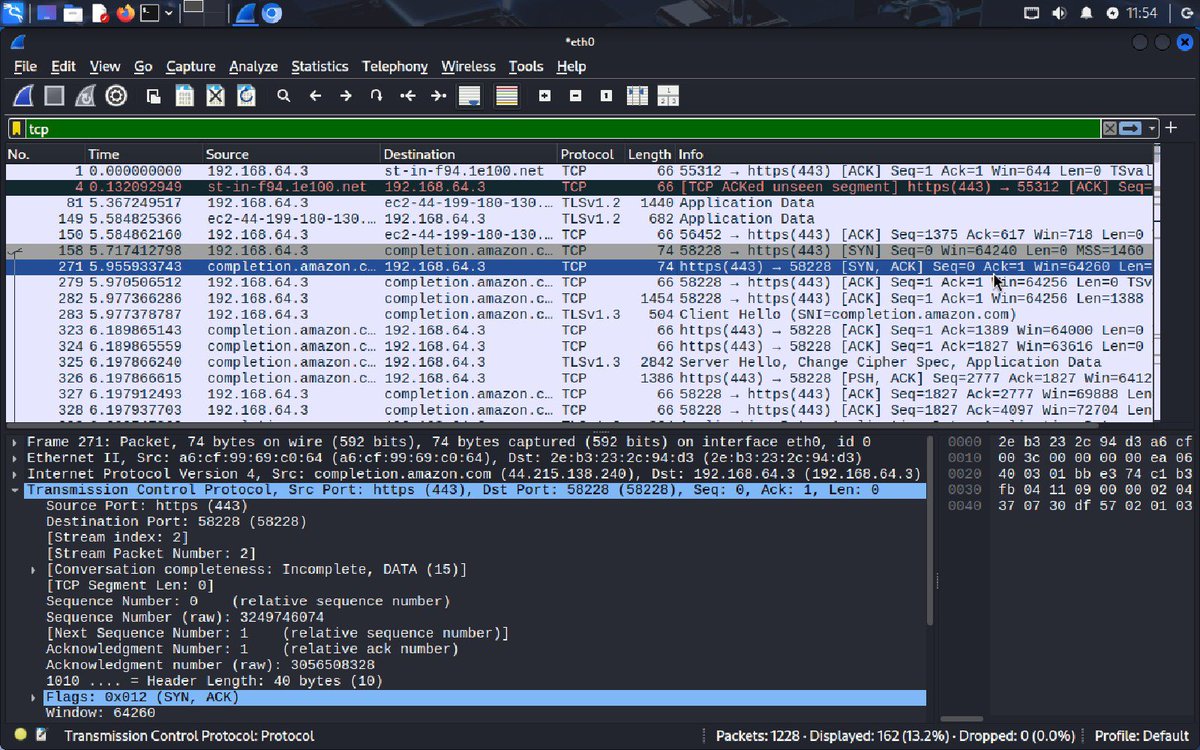This screenshot has width=1200, height=750.
Task: Sort packets by Time column header
Action: click(143, 154)
